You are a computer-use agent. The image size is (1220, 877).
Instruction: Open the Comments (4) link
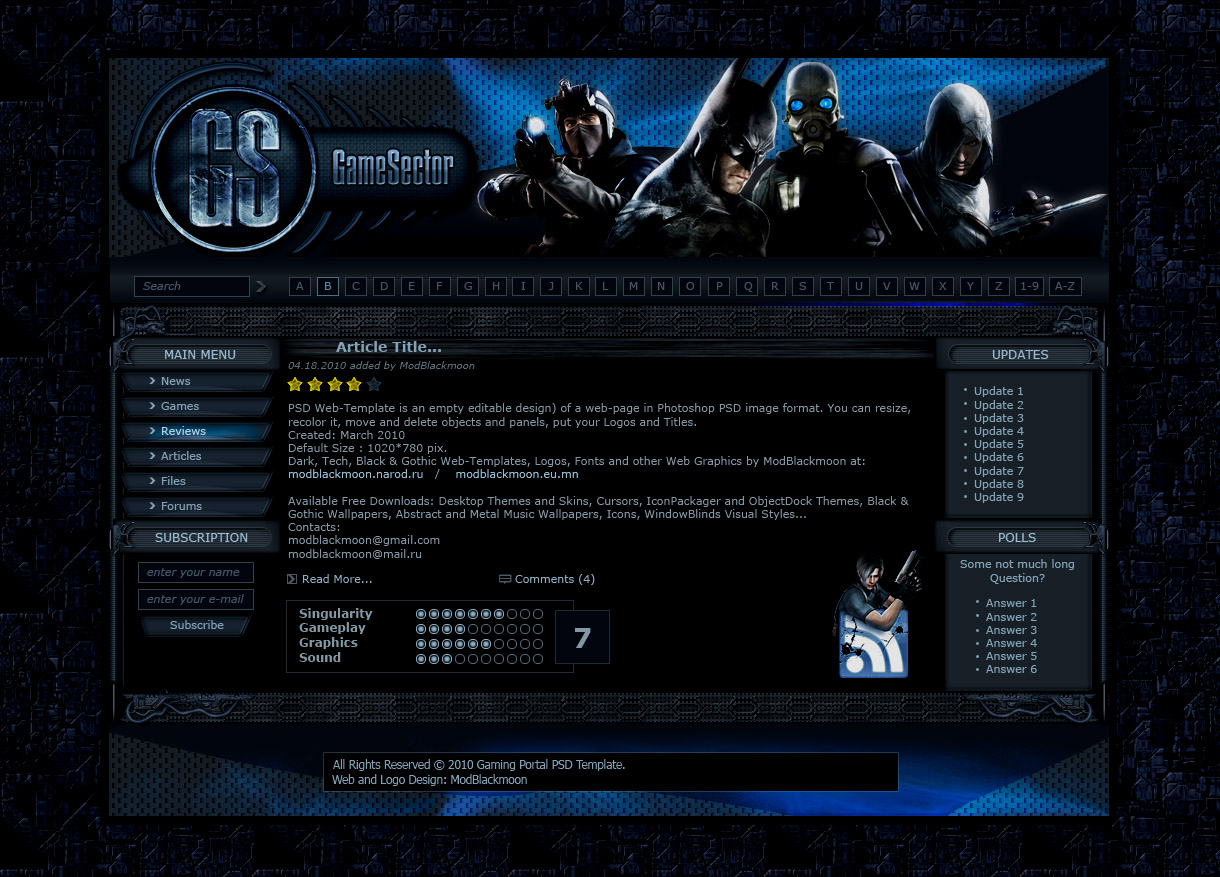click(x=555, y=579)
